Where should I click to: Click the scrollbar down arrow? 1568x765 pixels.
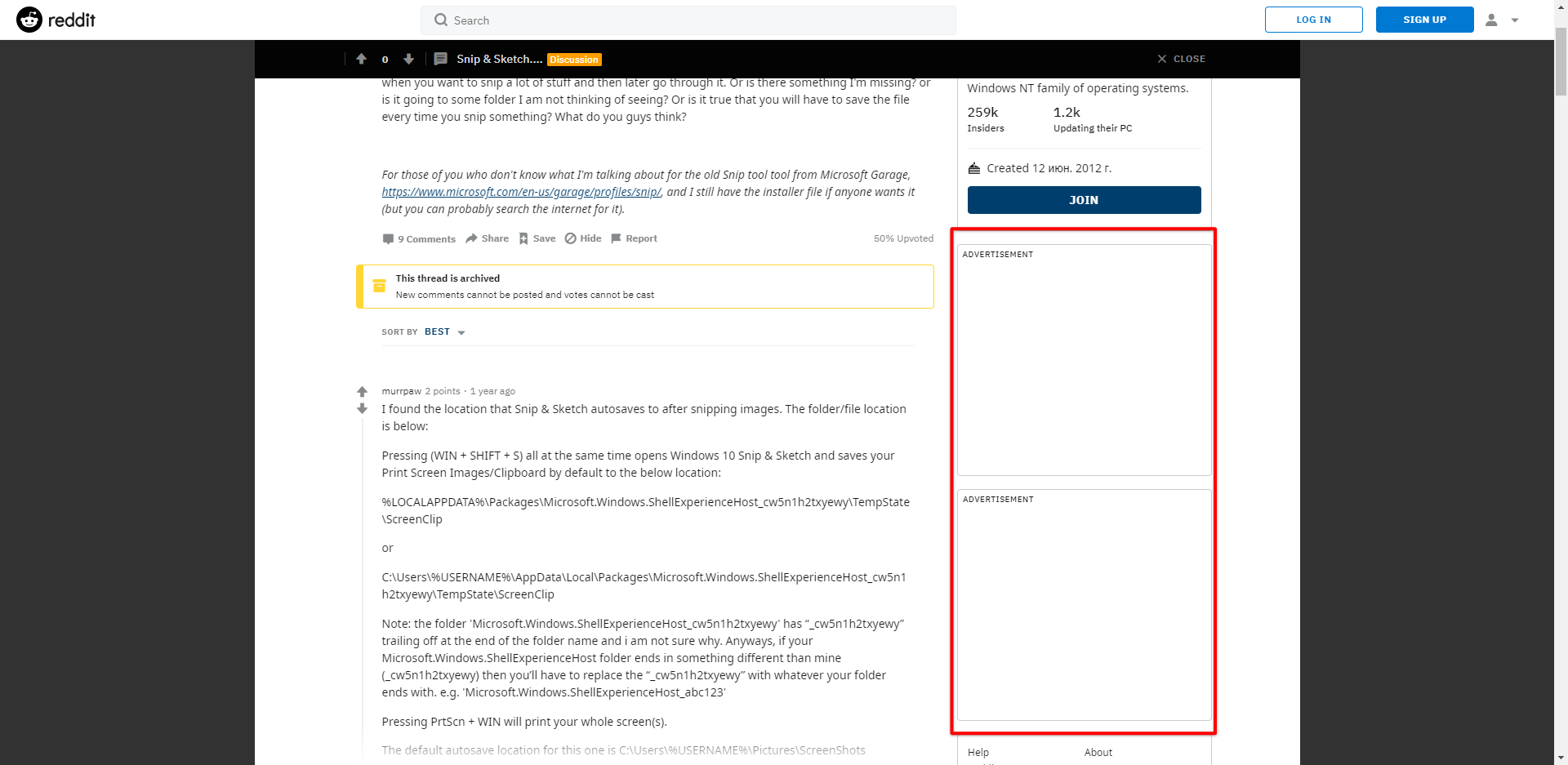(x=1561, y=758)
